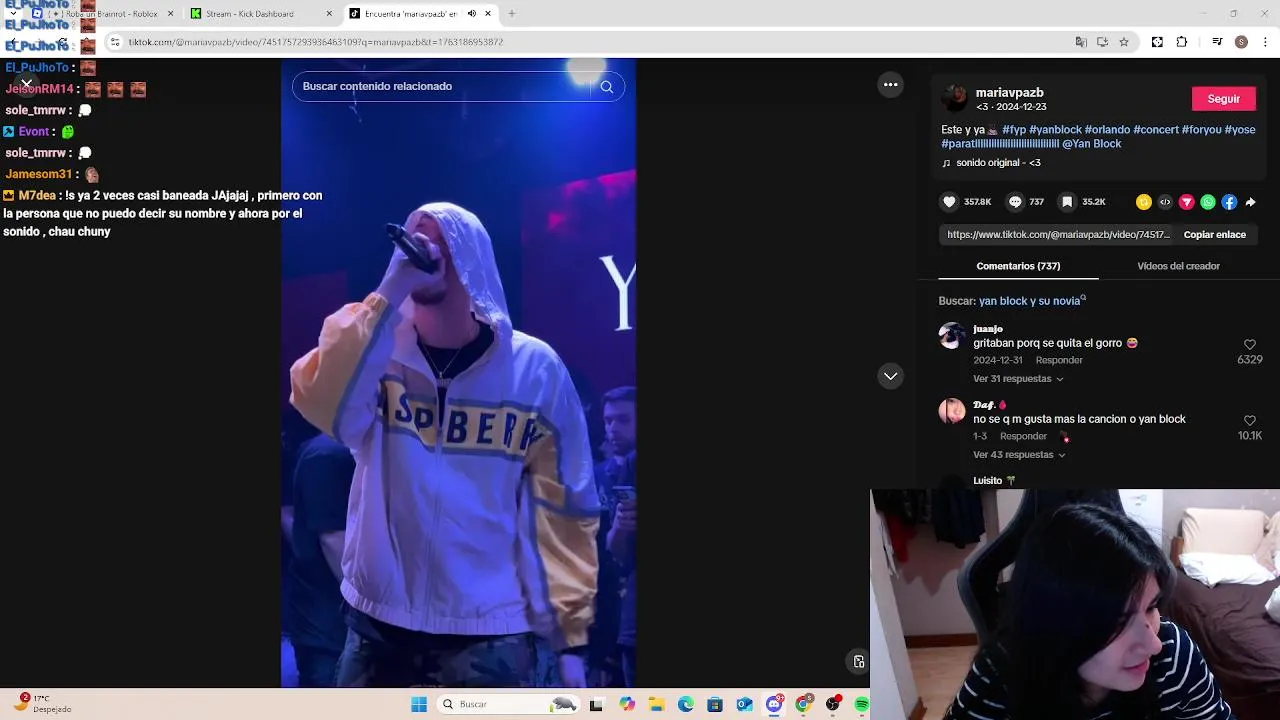
Task: Open Daf.'s profile avatar
Action: (x=952, y=411)
